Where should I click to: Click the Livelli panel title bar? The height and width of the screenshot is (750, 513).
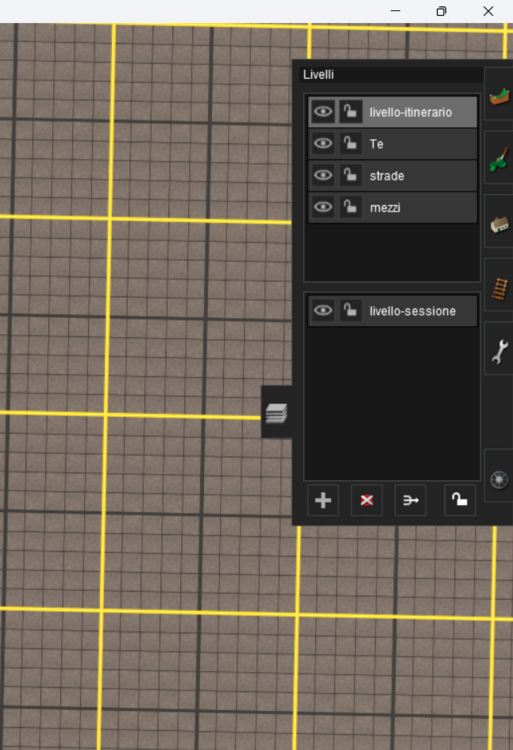coord(391,75)
